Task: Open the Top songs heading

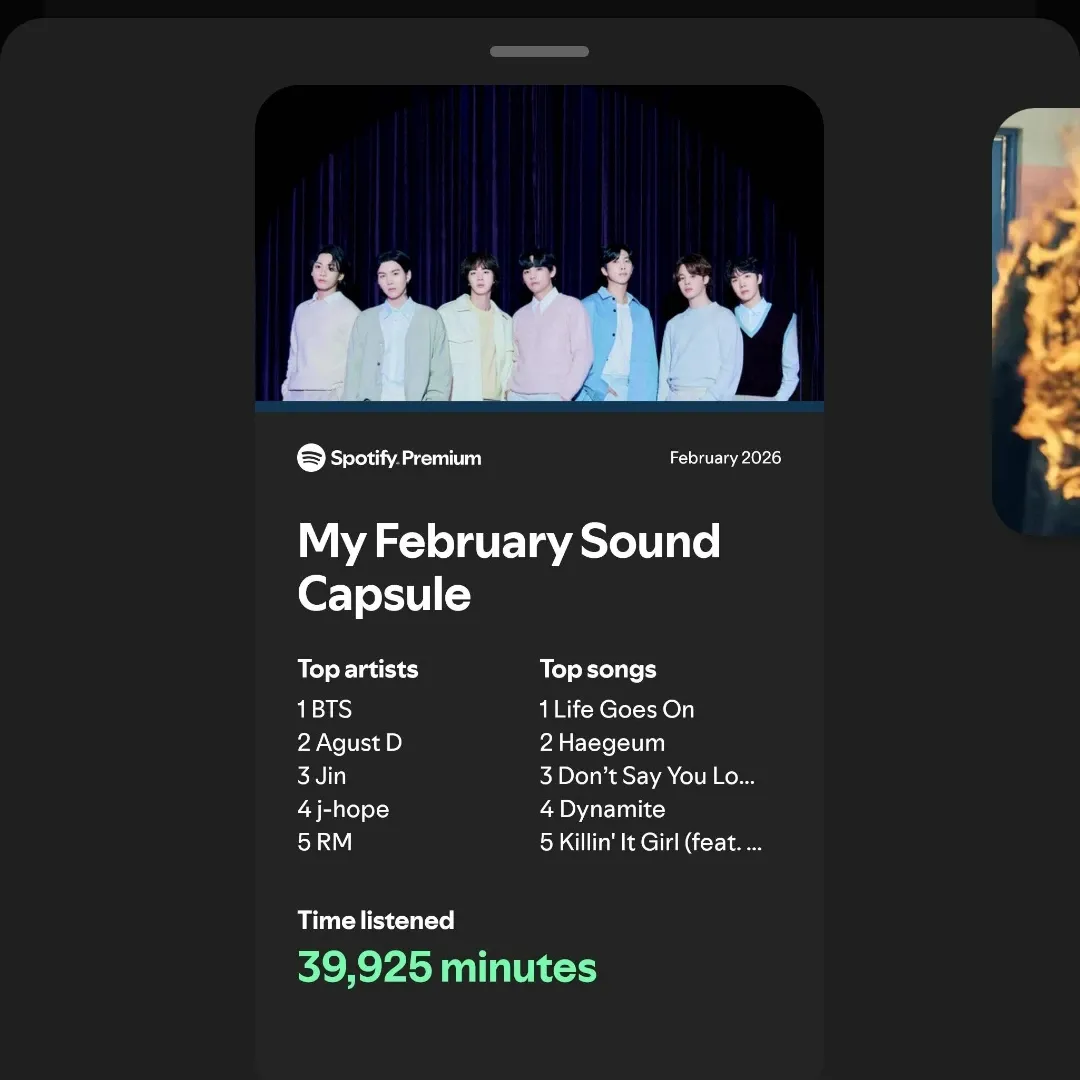Action: click(x=598, y=669)
